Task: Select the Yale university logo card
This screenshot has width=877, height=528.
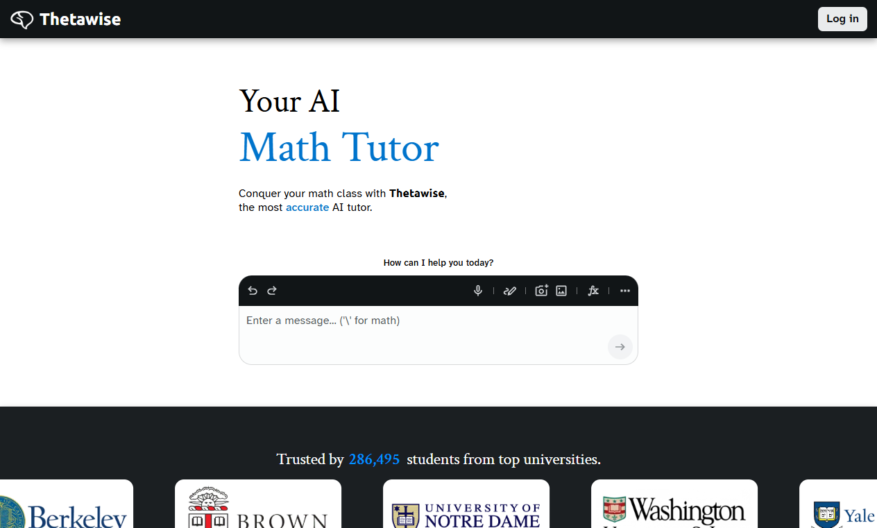Action: (838, 503)
